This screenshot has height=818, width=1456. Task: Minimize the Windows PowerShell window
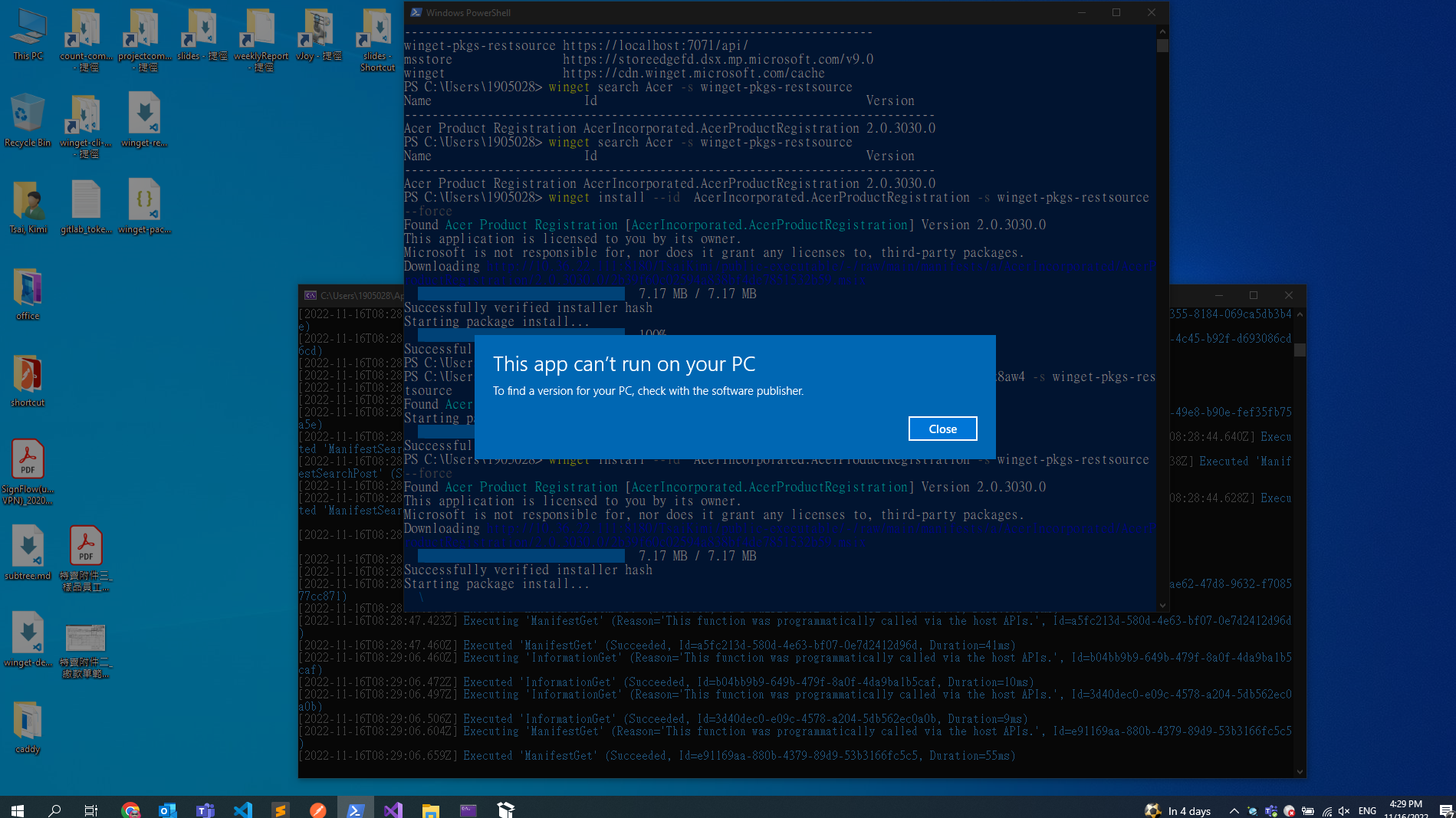pos(1082,12)
